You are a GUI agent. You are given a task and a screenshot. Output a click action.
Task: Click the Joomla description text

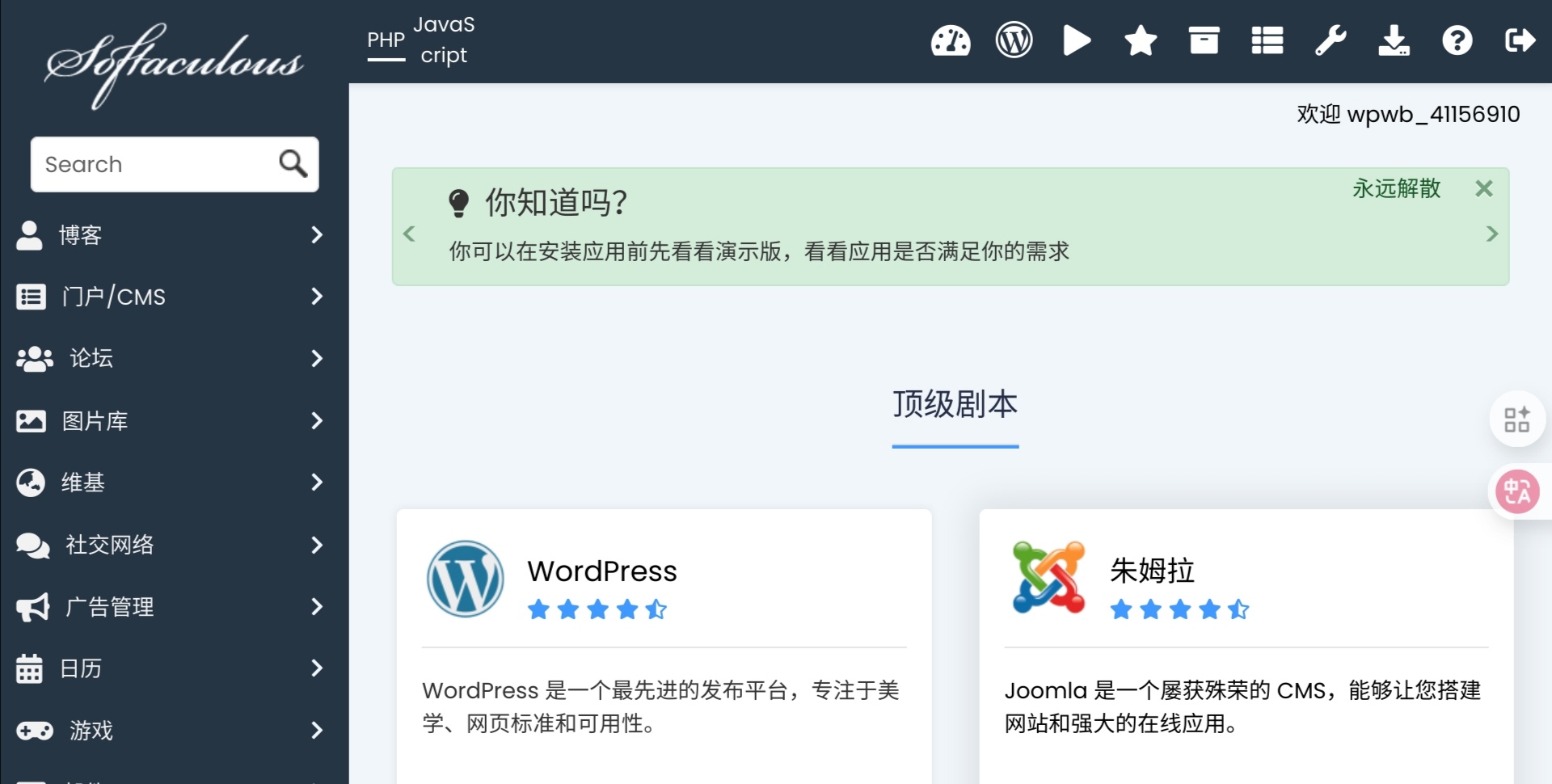click(1243, 707)
